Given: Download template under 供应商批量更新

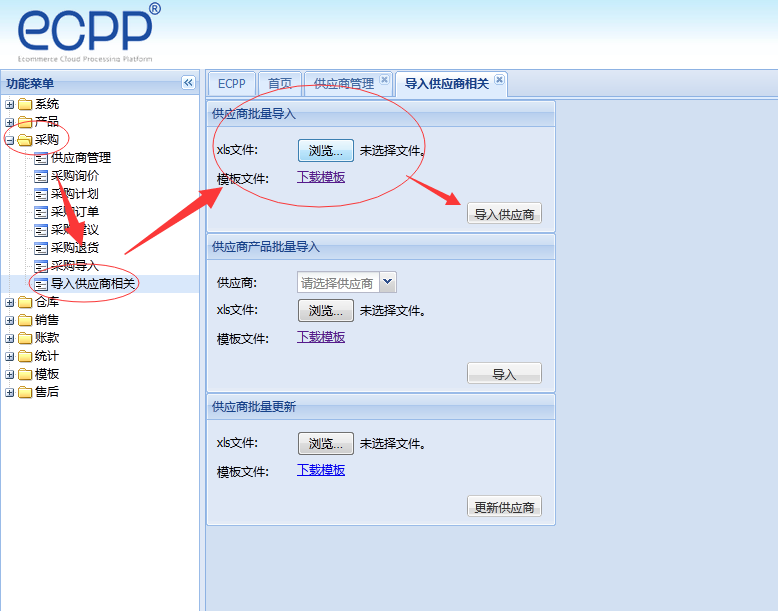Looking at the screenshot, I should (x=321, y=470).
